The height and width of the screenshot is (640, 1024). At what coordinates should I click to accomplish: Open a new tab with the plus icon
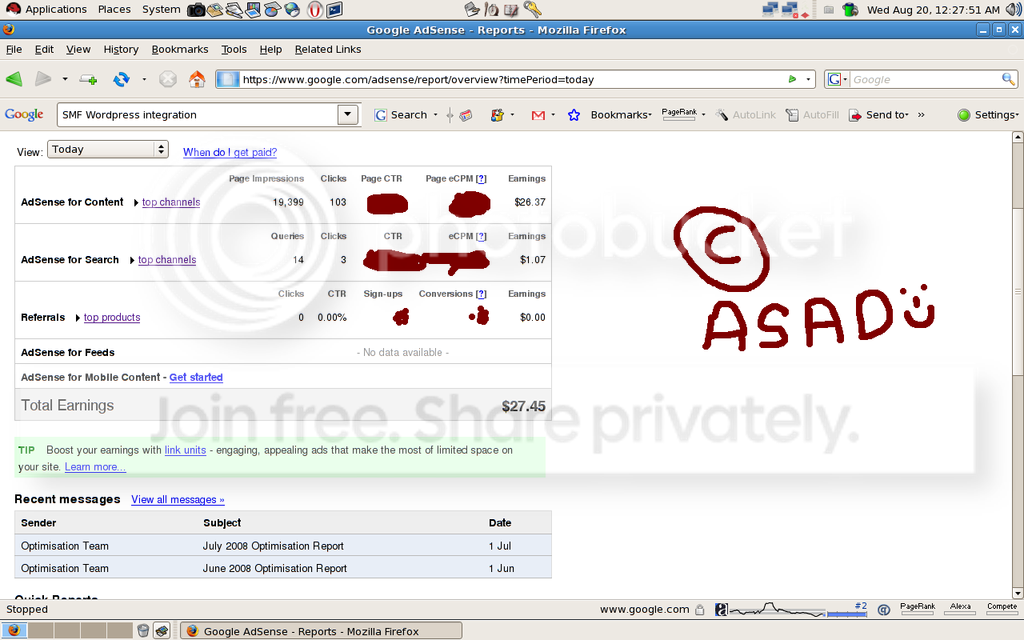click(88, 80)
